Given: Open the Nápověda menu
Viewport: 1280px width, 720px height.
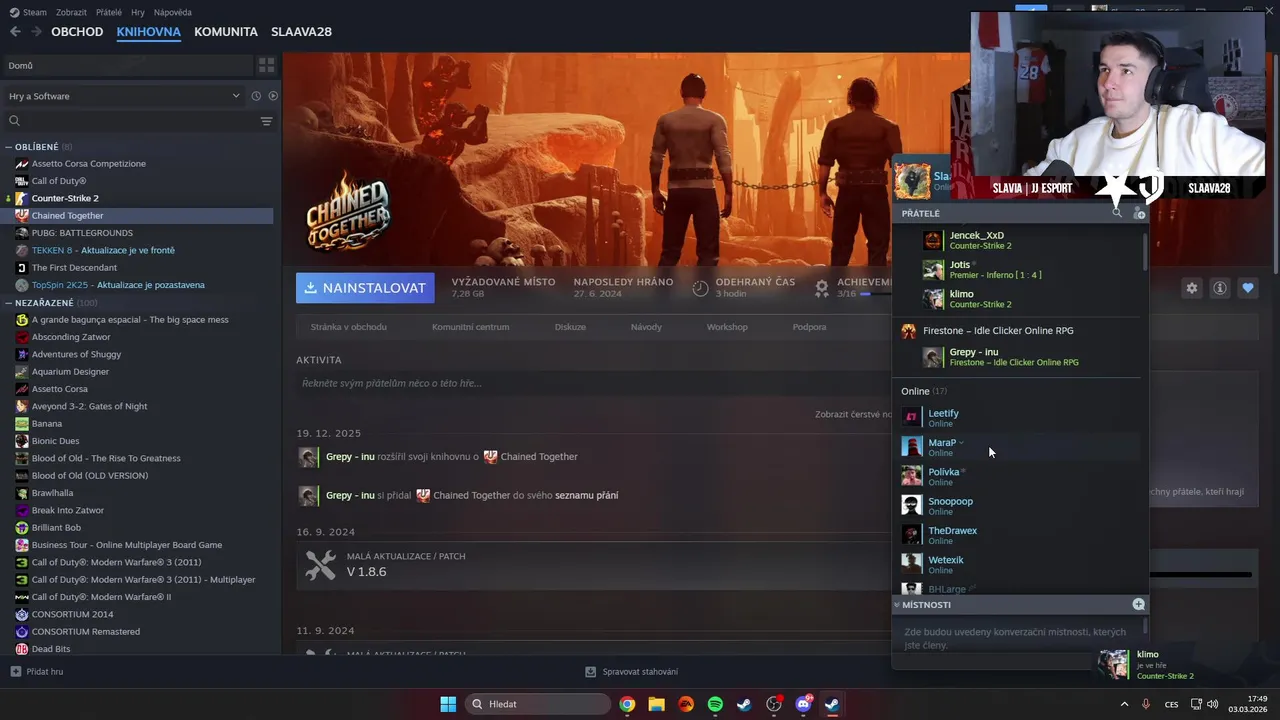Looking at the screenshot, I should point(173,12).
